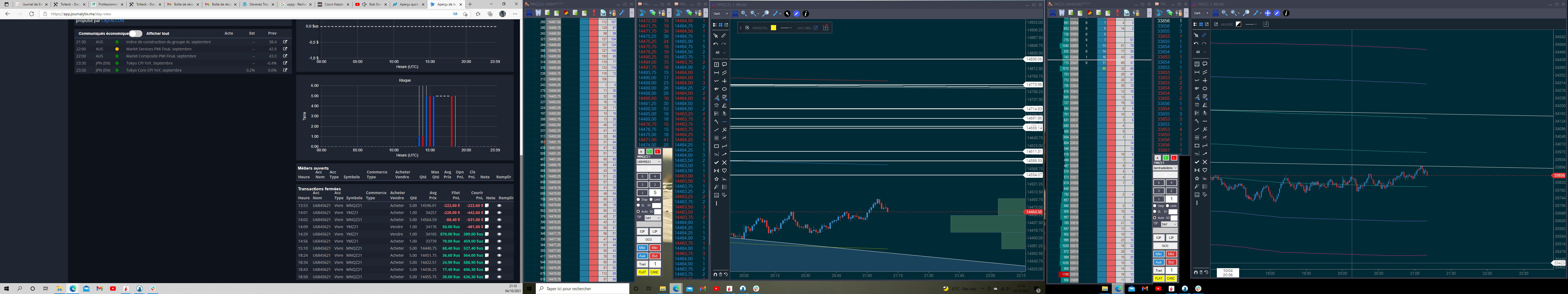Open external link icon for Markit Services PMI row
Image resolution: width=1568 pixels, height=294 pixels.
[285, 49]
